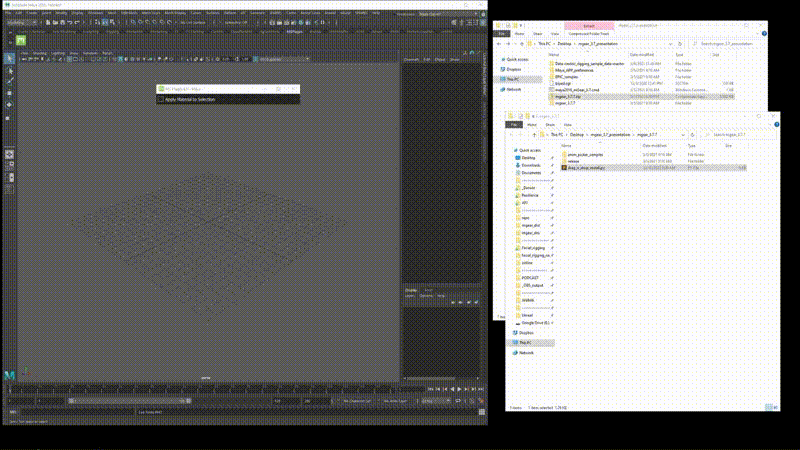Undo using the status line arrow
This screenshot has width=800, height=450.
pos(70,22)
